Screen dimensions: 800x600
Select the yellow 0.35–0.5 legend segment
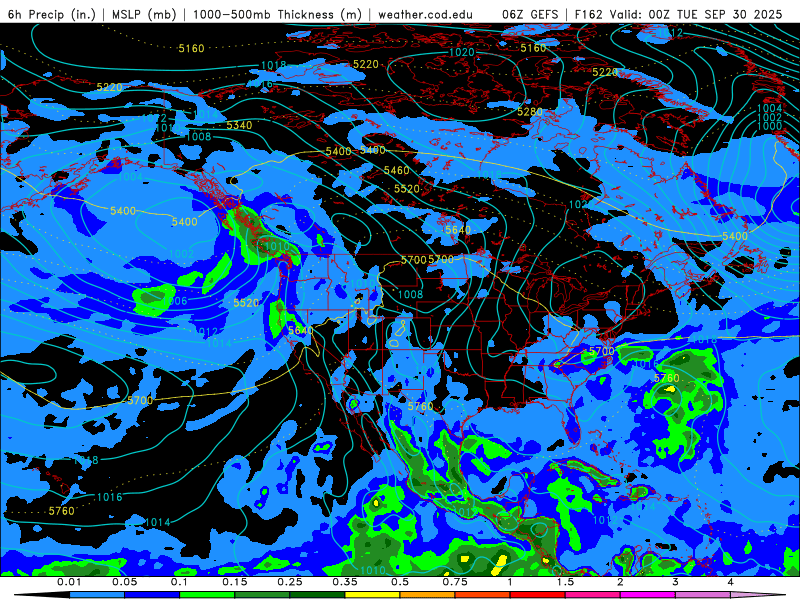click(372, 595)
